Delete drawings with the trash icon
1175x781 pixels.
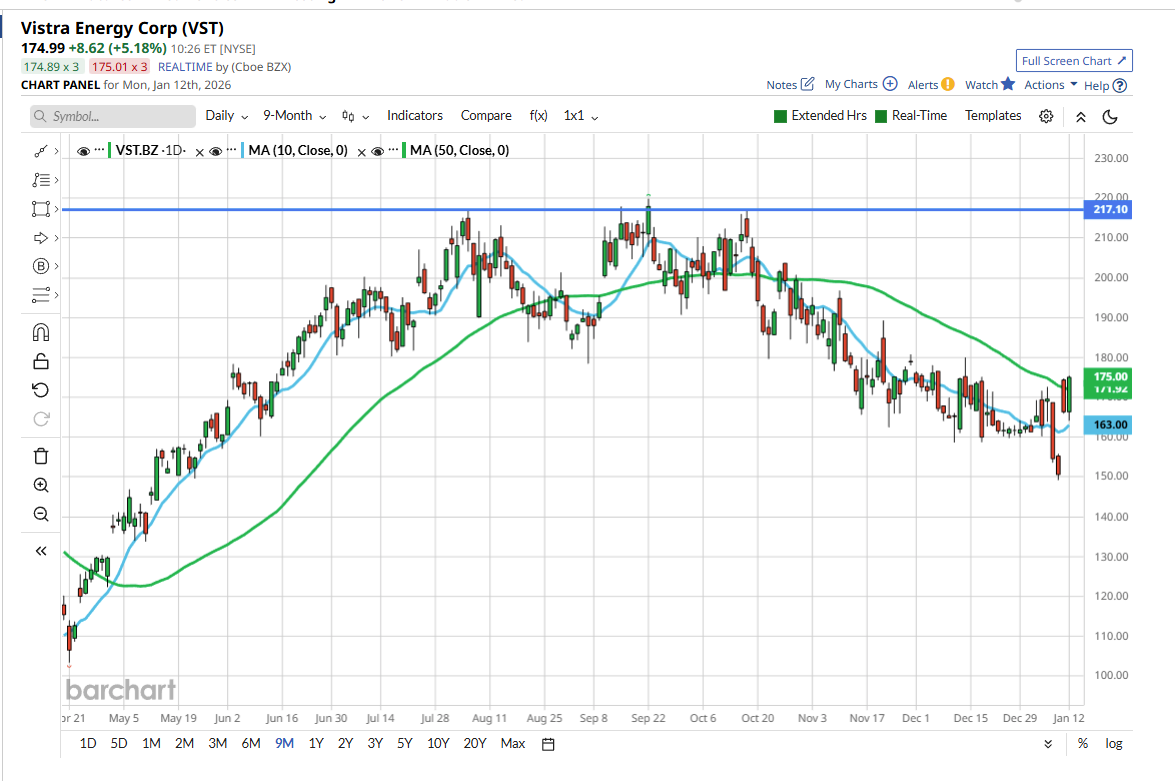coord(41,456)
